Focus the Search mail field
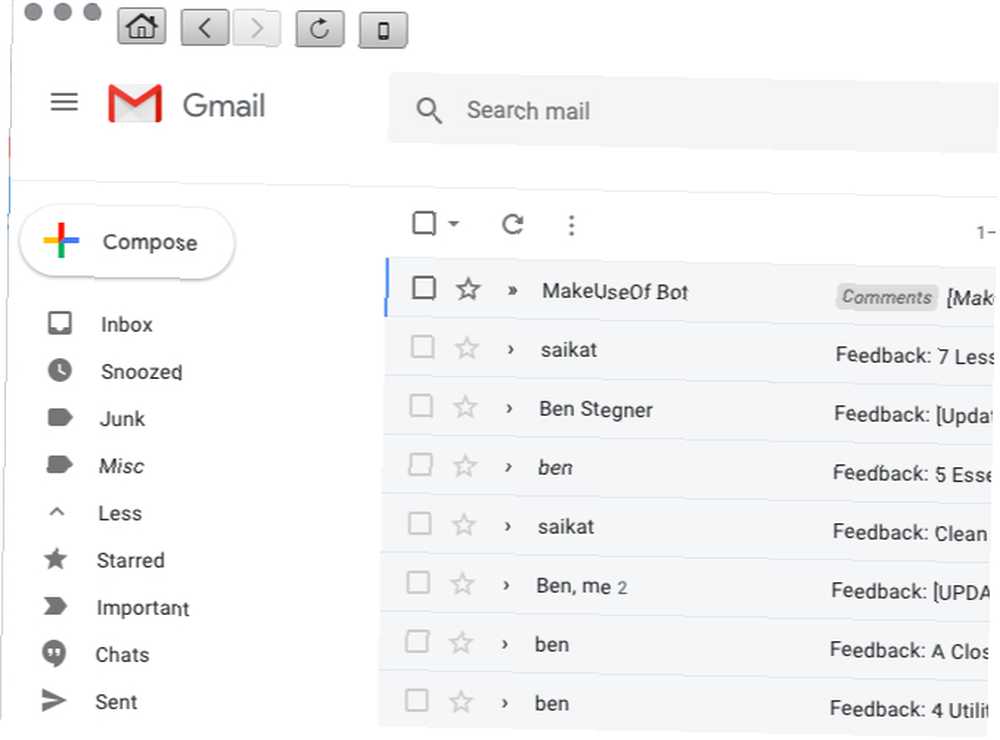 click(694, 112)
